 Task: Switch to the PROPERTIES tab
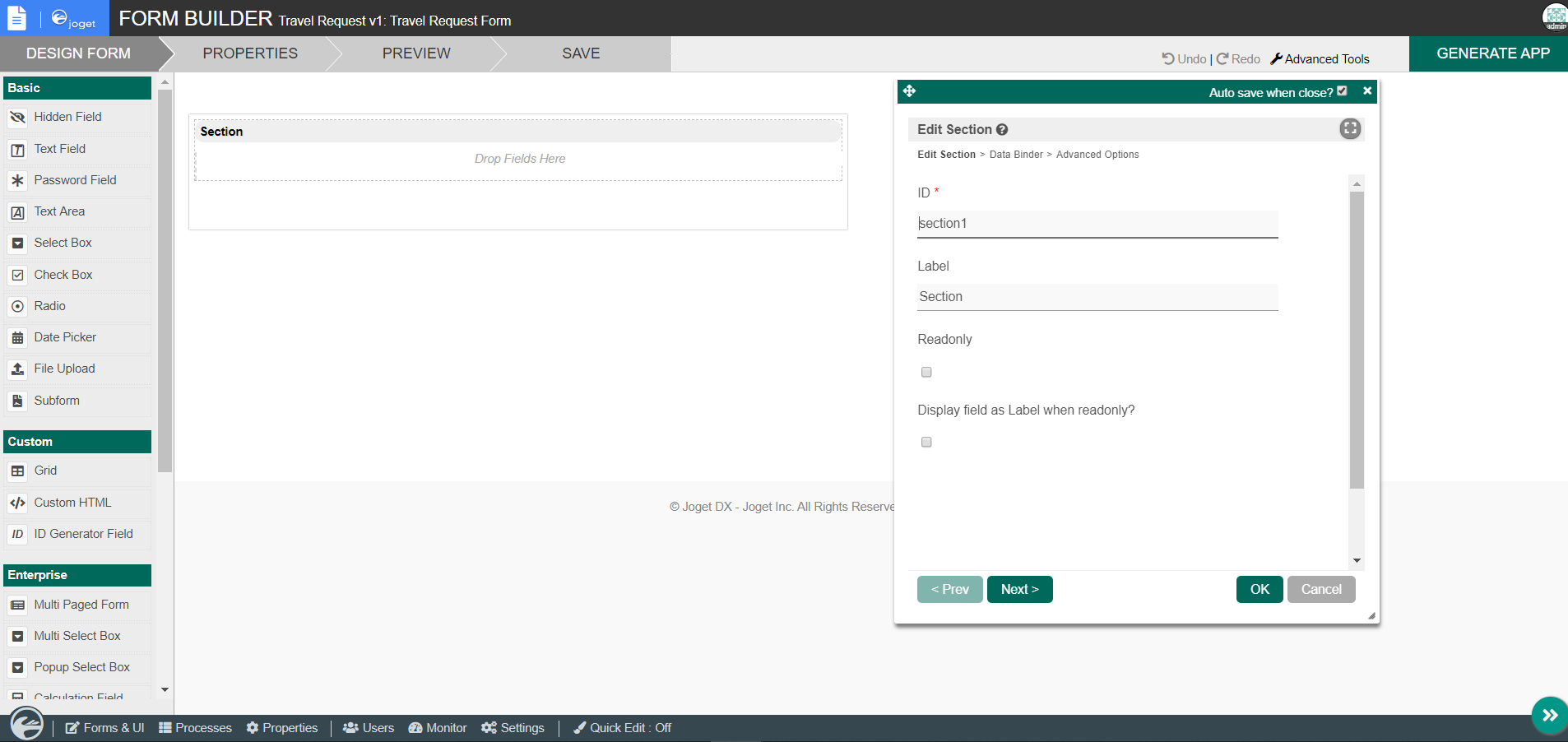(250, 53)
